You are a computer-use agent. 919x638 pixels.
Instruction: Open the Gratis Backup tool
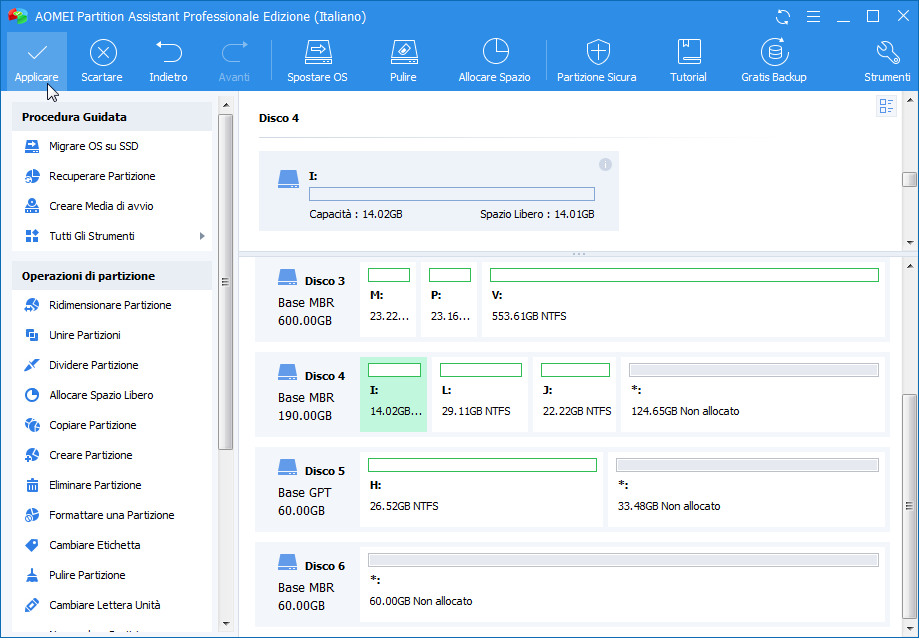[x=773, y=61]
